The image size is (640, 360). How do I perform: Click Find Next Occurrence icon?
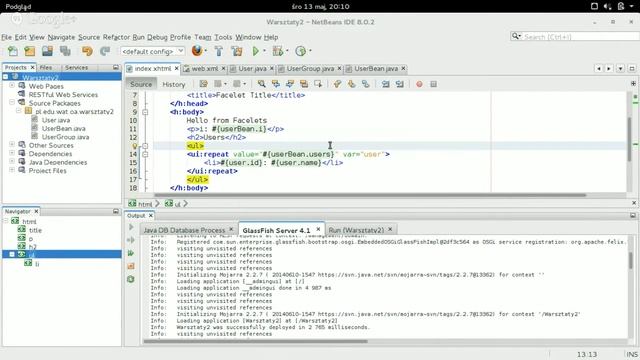[290, 84]
